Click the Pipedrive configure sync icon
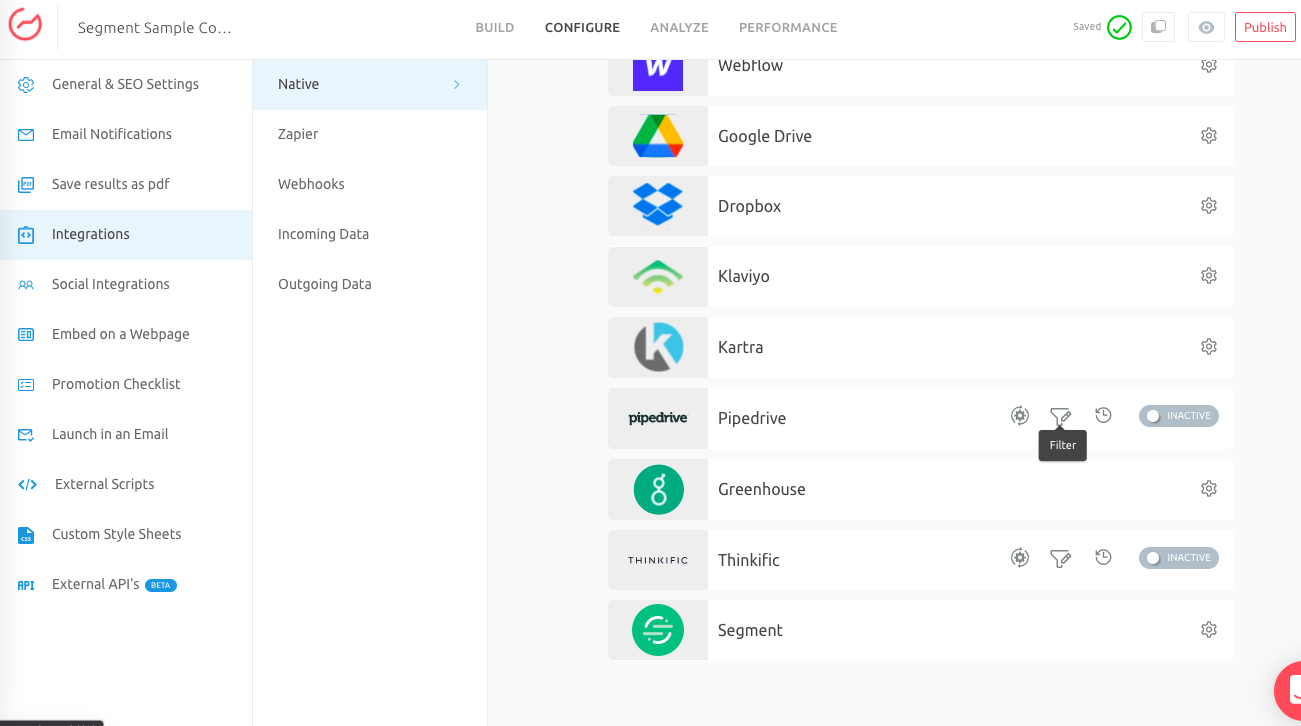 coord(1020,416)
